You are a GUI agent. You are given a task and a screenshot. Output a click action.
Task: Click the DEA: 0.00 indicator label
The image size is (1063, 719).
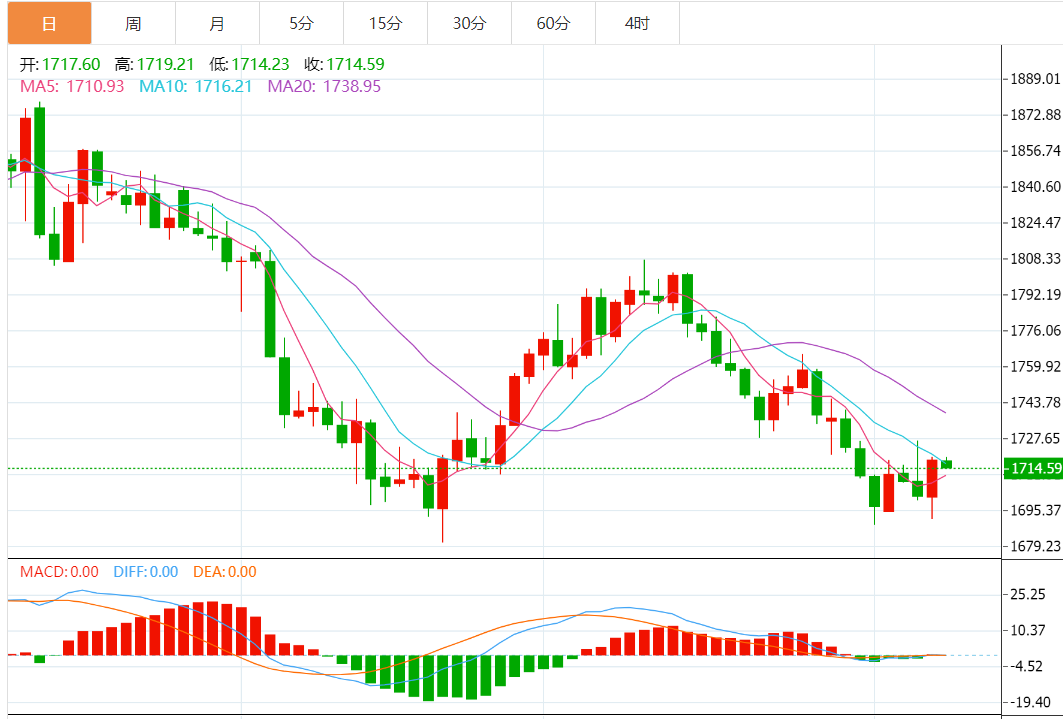225,571
